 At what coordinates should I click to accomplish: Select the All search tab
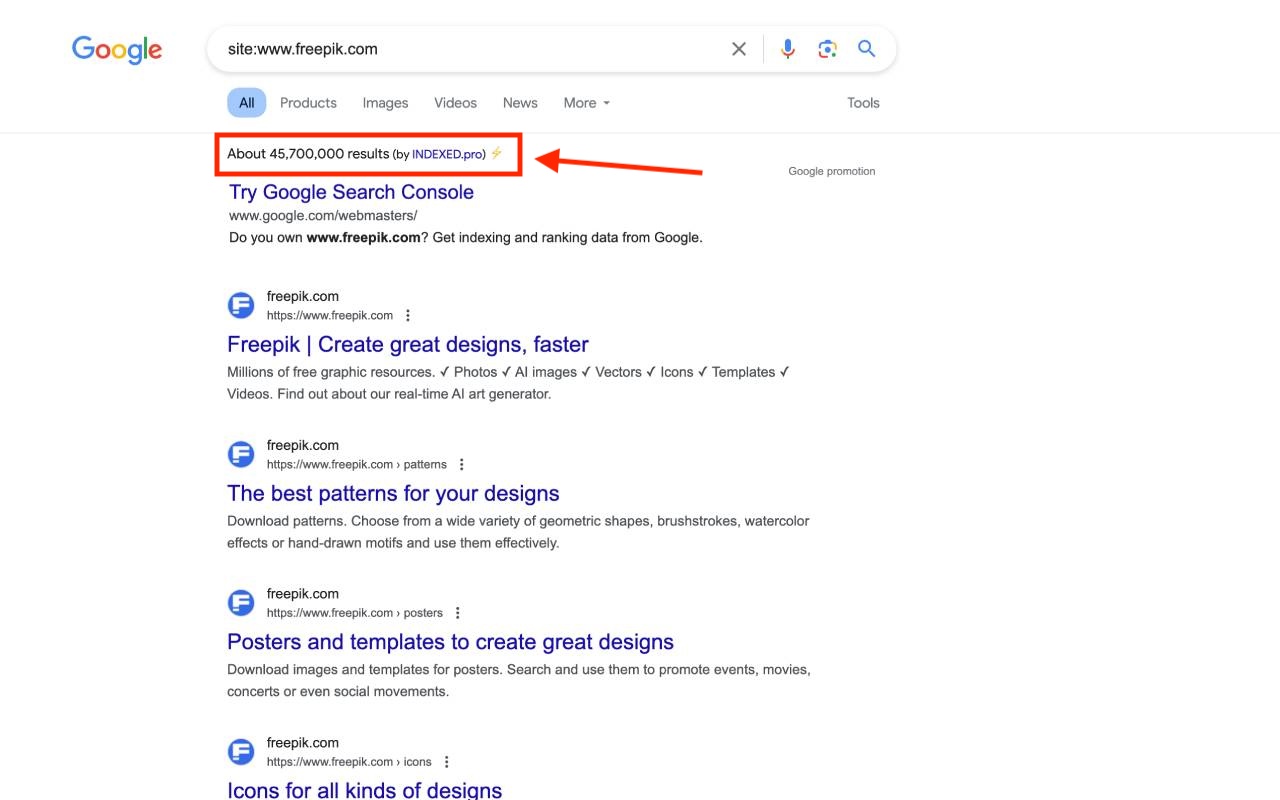(x=247, y=102)
